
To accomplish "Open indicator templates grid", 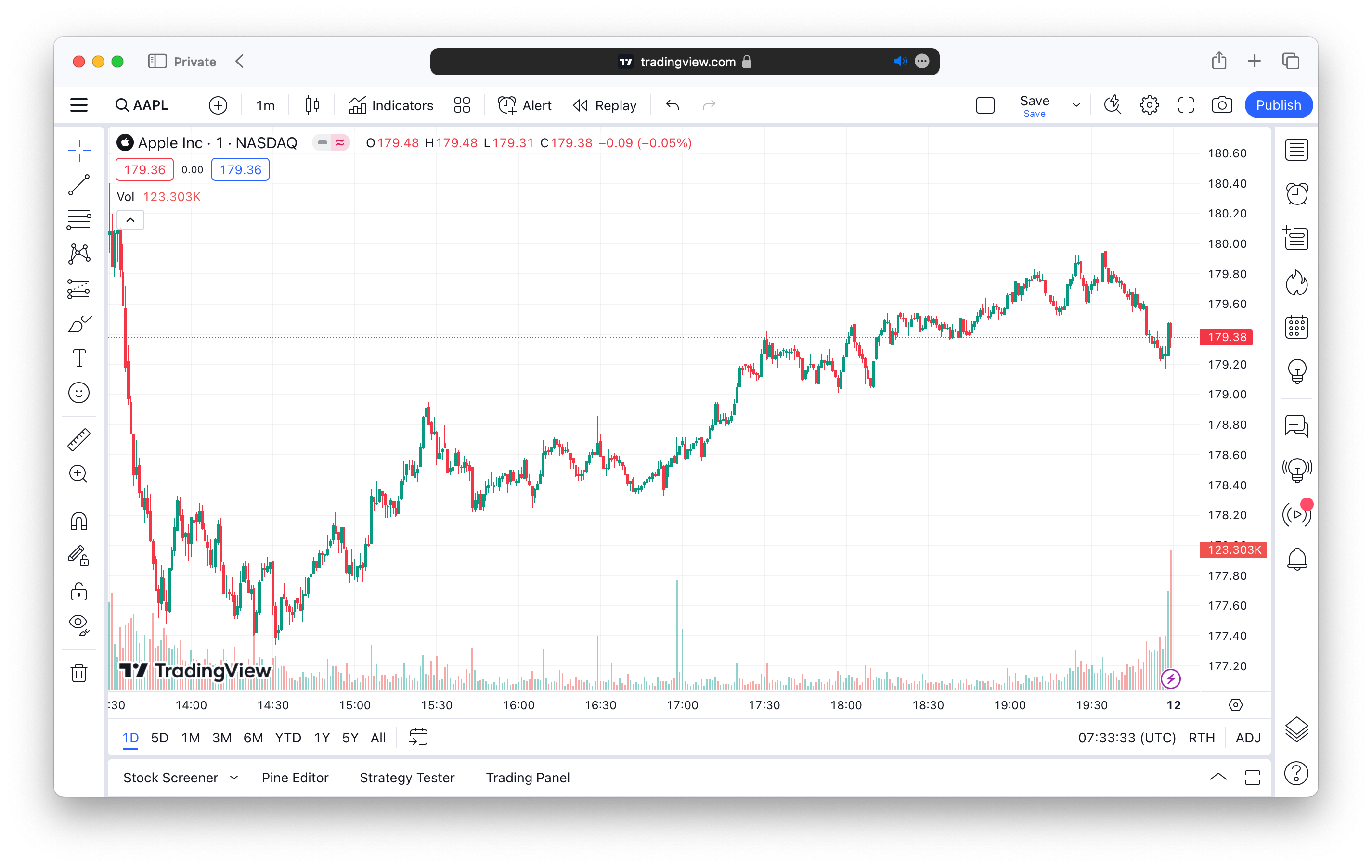I will (x=462, y=105).
